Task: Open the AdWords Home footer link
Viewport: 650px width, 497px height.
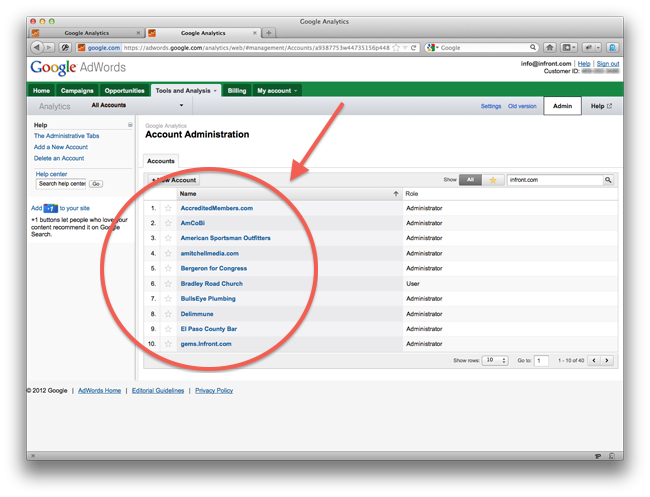Action: [x=99, y=390]
